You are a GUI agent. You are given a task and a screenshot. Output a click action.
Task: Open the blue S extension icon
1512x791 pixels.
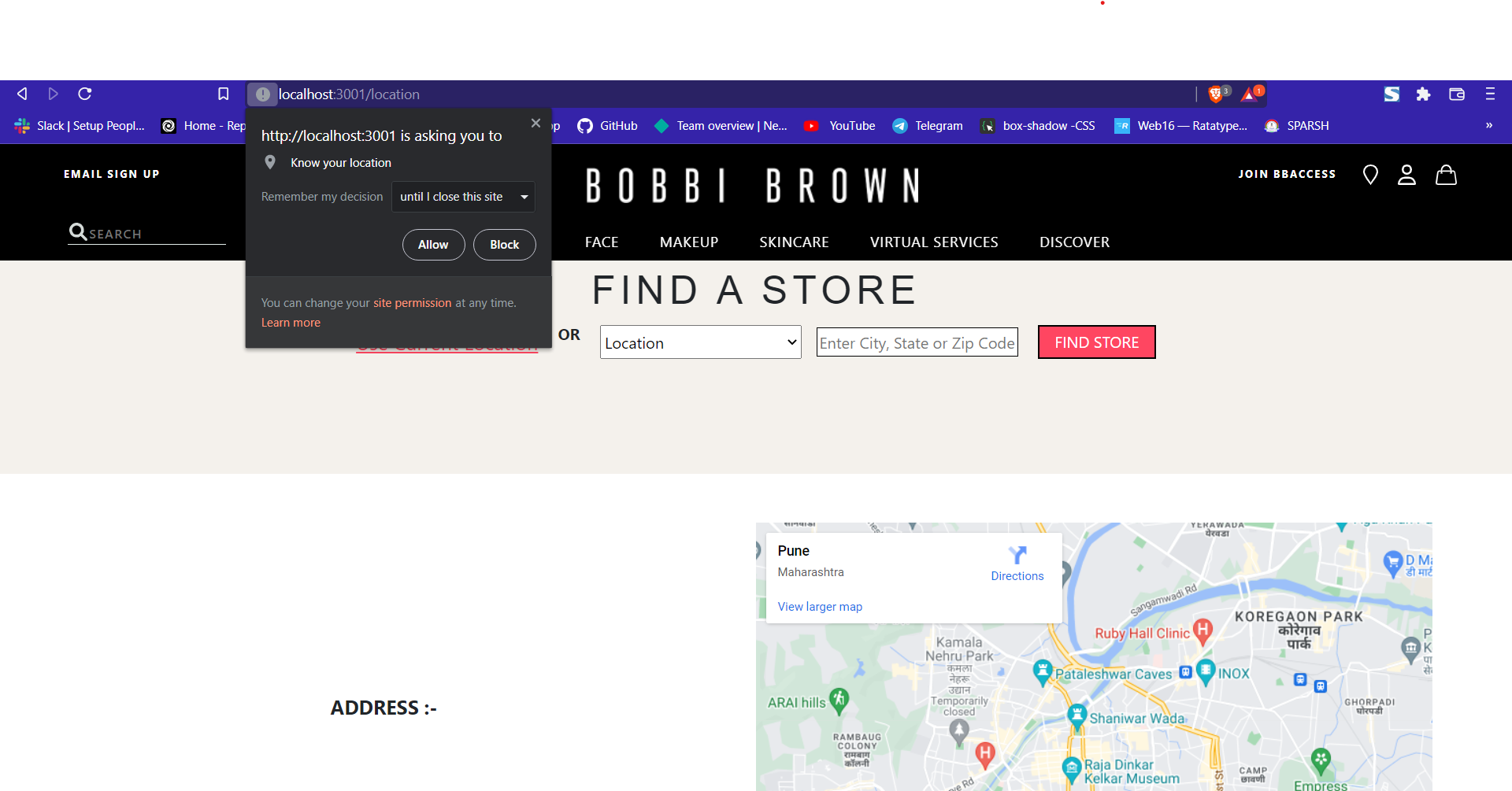[1392, 94]
